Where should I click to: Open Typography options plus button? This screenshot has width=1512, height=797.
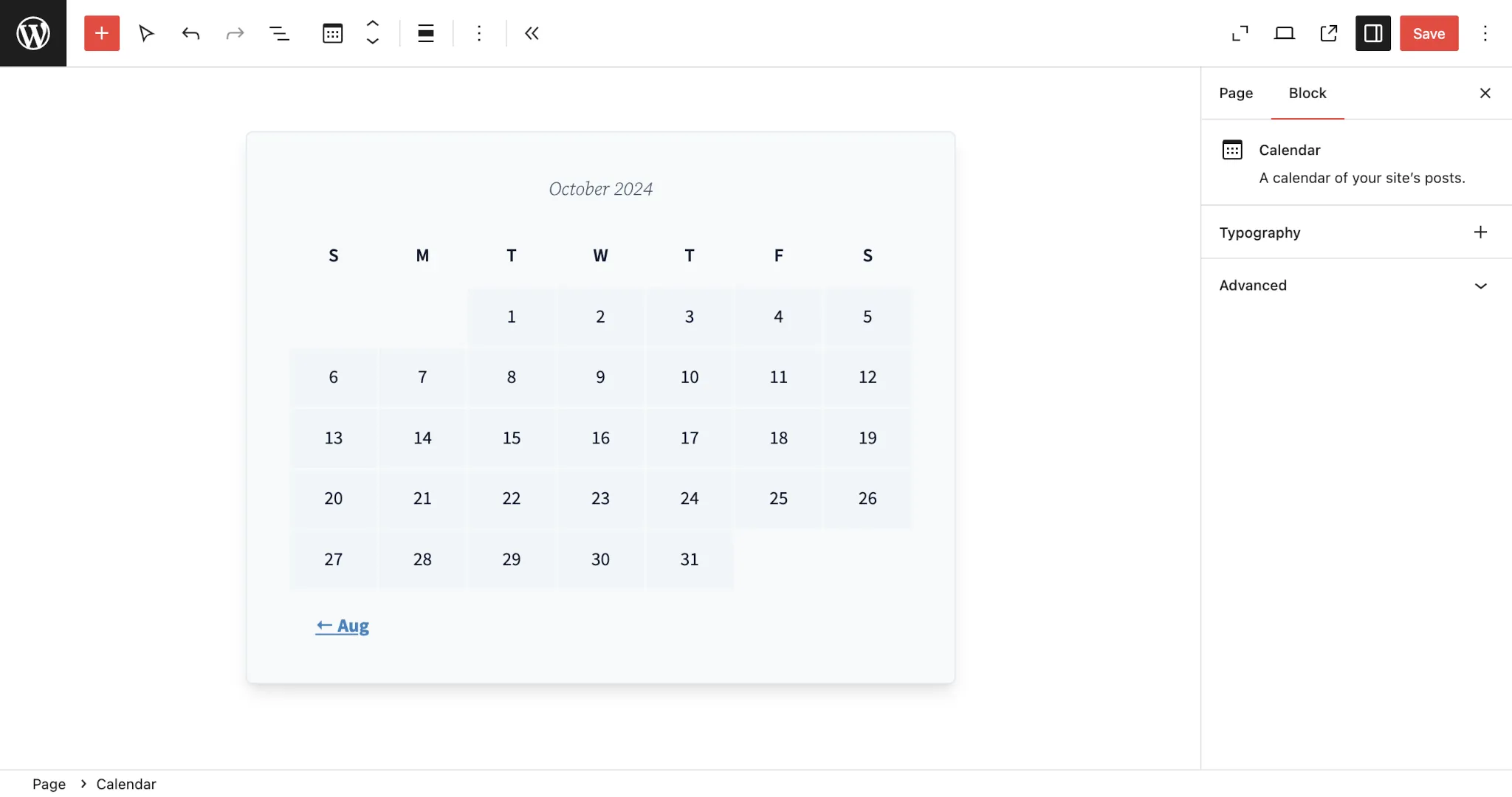coord(1480,232)
